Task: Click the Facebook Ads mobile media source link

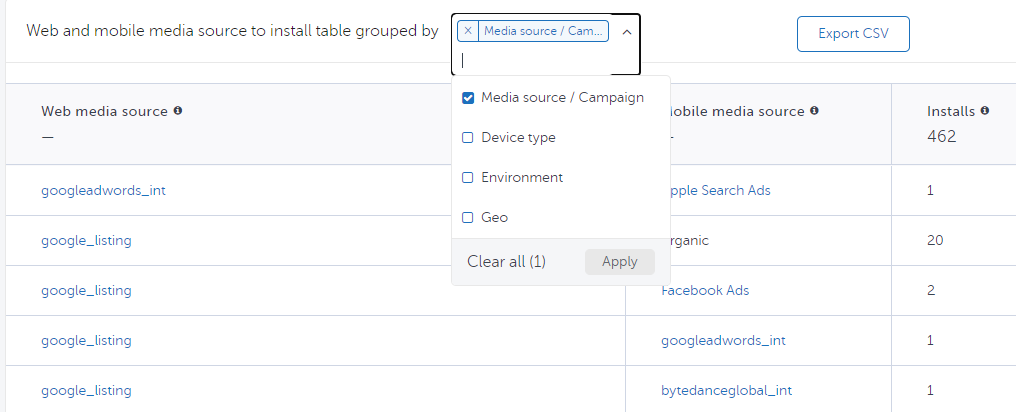Action: [706, 290]
